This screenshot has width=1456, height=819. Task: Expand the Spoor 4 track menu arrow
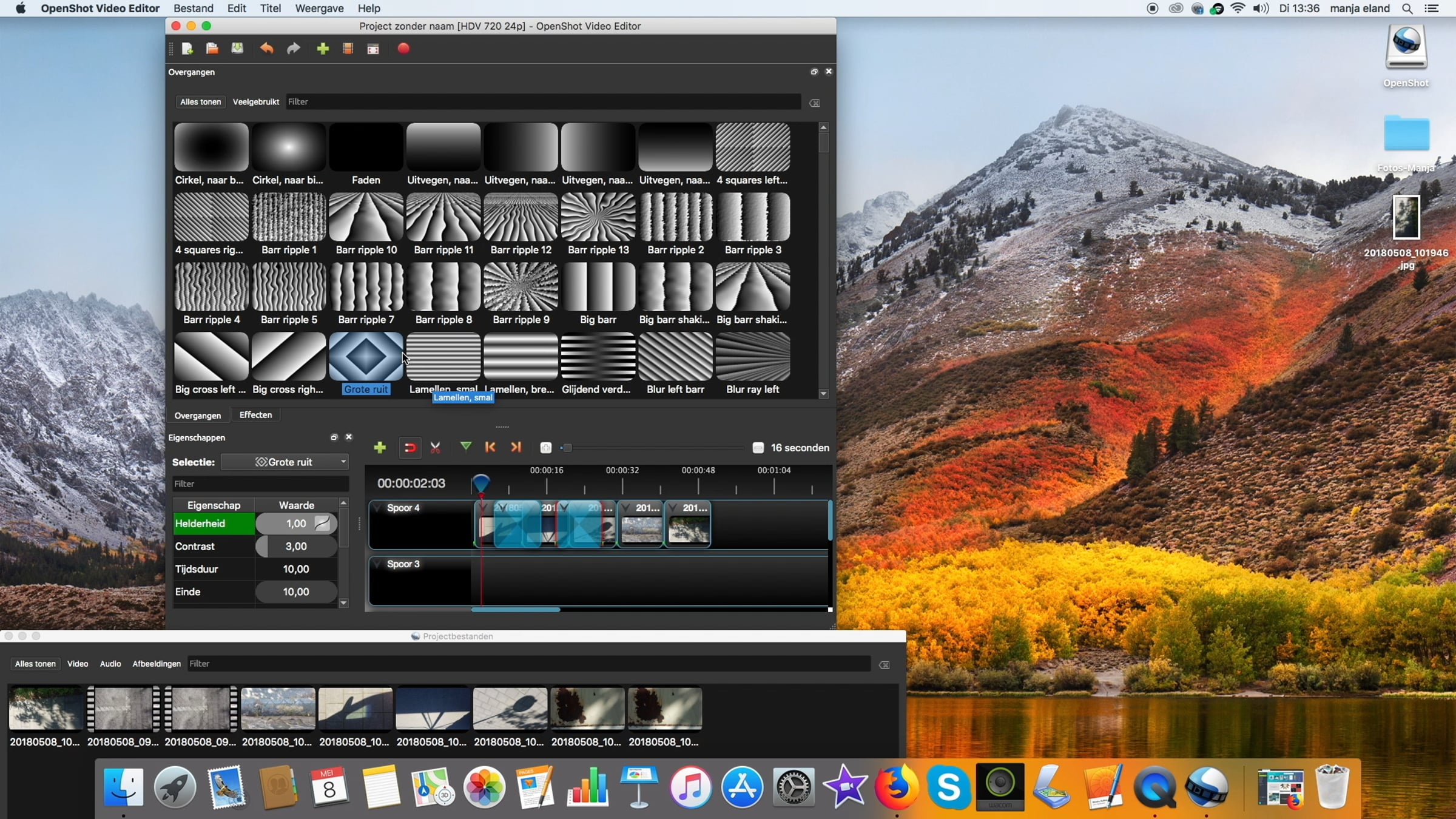click(378, 508)
